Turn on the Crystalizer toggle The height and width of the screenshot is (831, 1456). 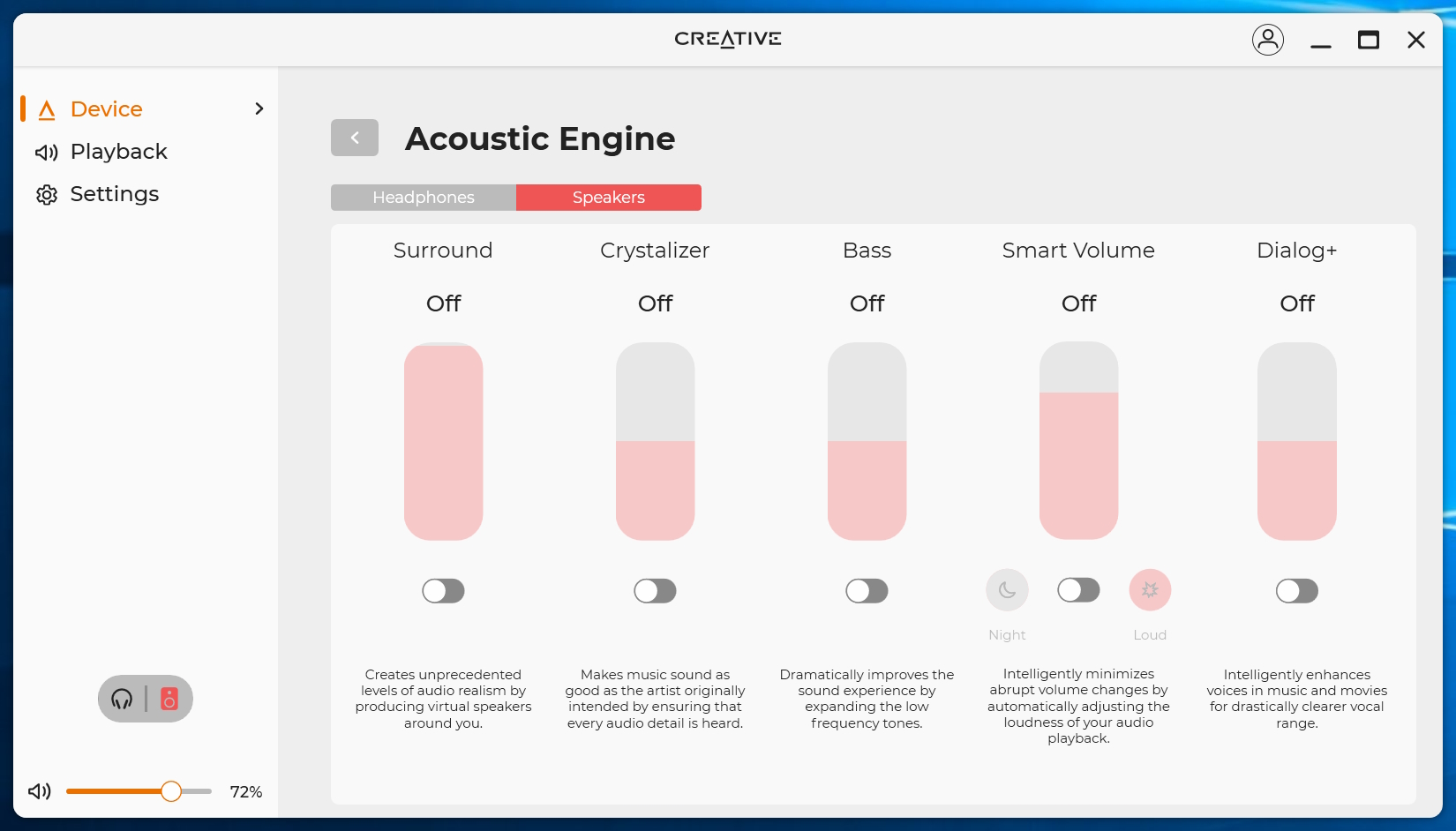pos(655,591)
